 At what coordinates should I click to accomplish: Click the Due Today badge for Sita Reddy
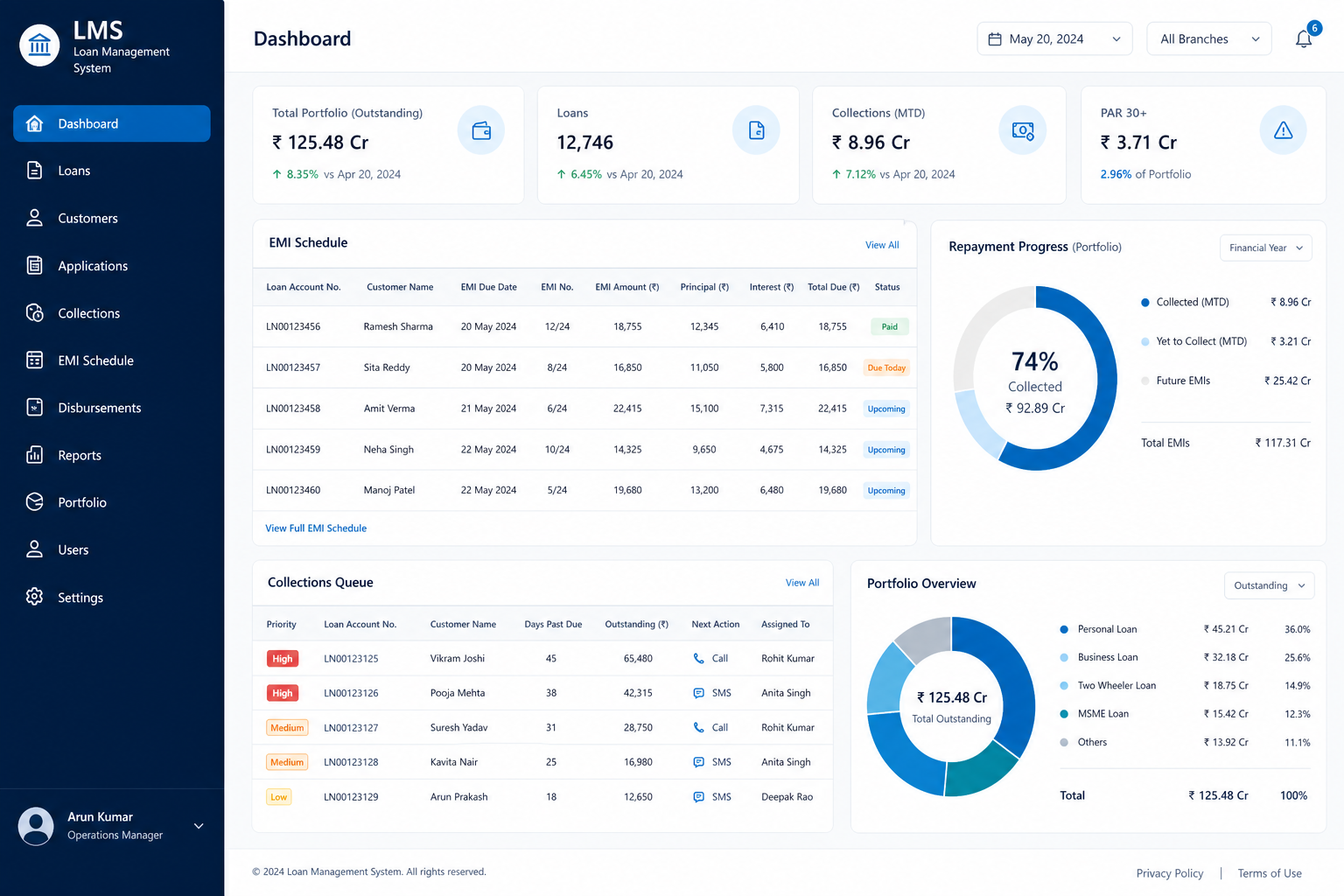coord(886,367)
